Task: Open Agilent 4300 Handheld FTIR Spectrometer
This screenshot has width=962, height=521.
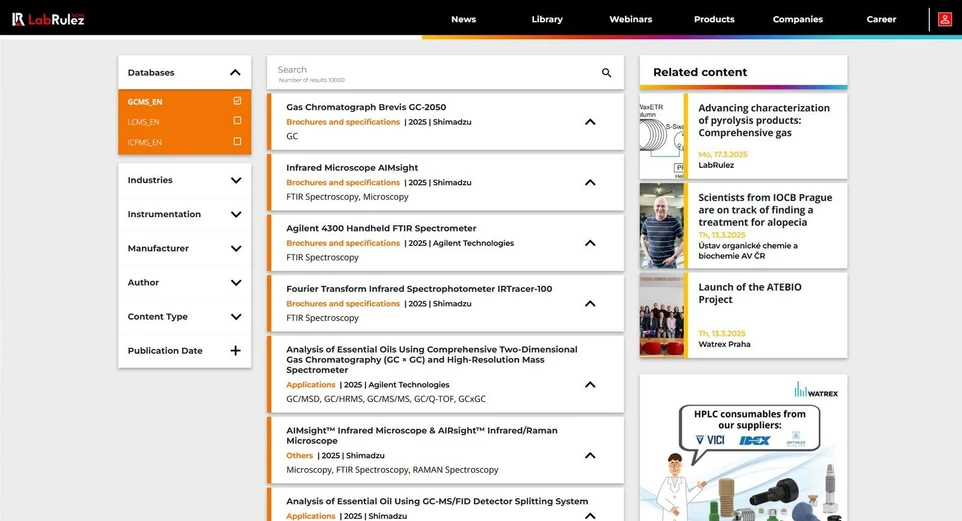Action: (x=381, y=228)
